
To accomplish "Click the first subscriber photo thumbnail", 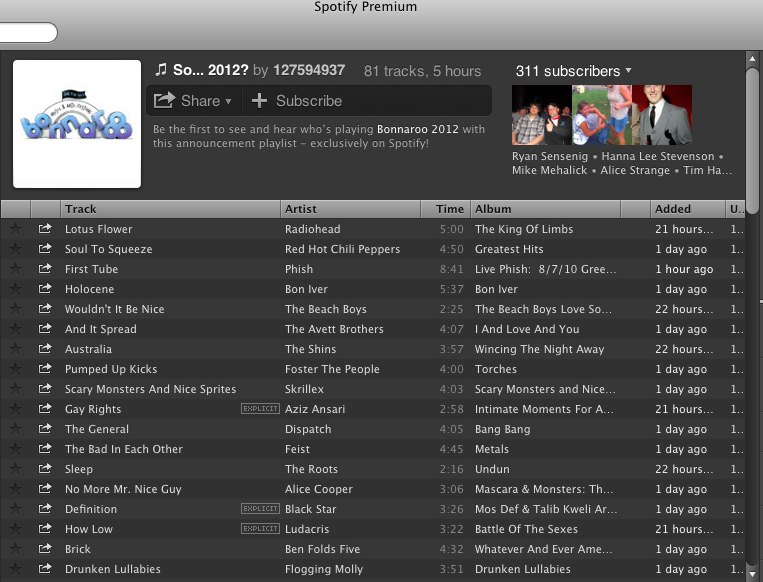I will pyautogui.click(x=542, y=115).
